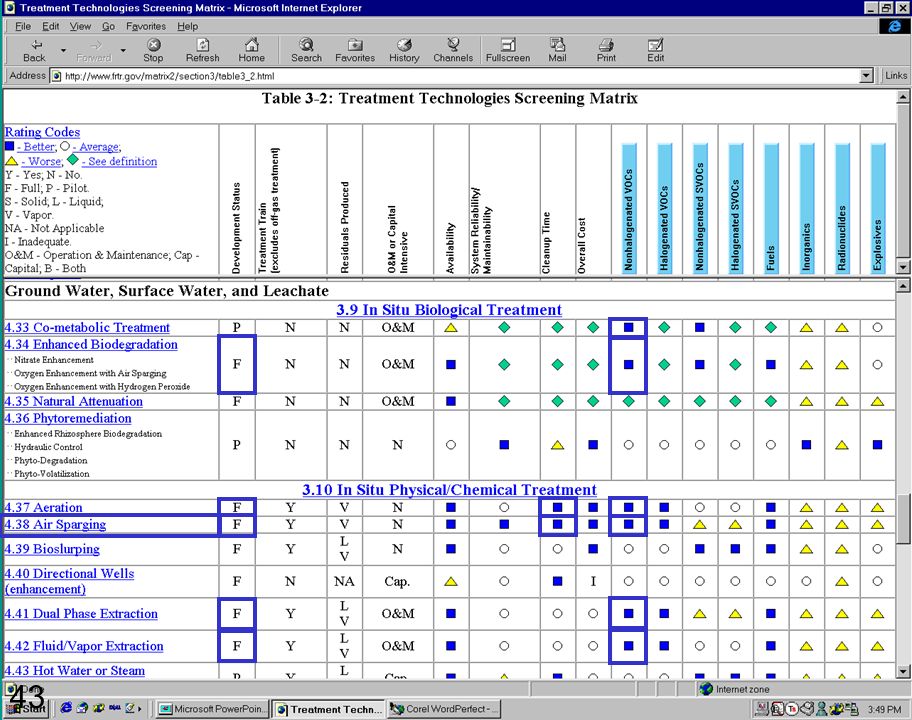Click the Explosives column header
This screenshot has height=720, width=912.
tap(878, 209)
